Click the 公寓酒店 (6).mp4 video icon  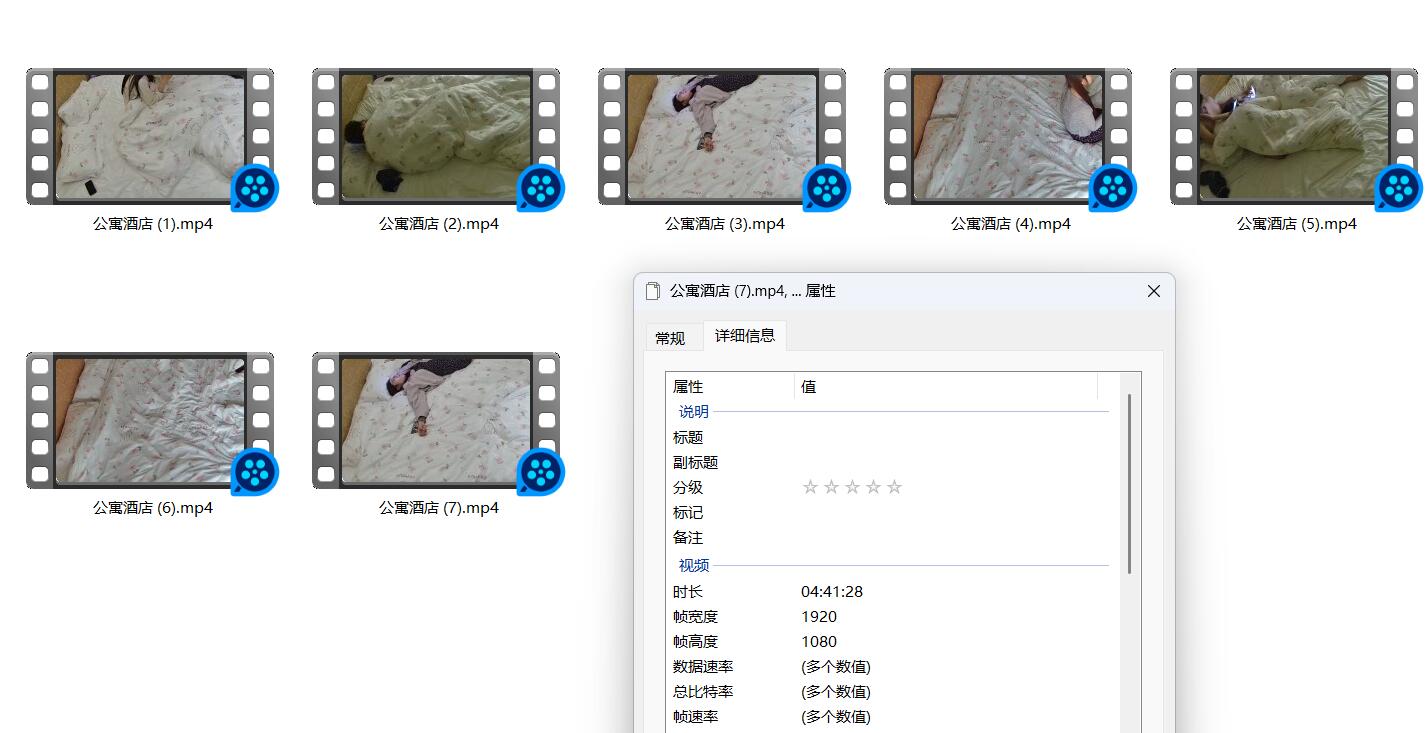coord(150,420)
